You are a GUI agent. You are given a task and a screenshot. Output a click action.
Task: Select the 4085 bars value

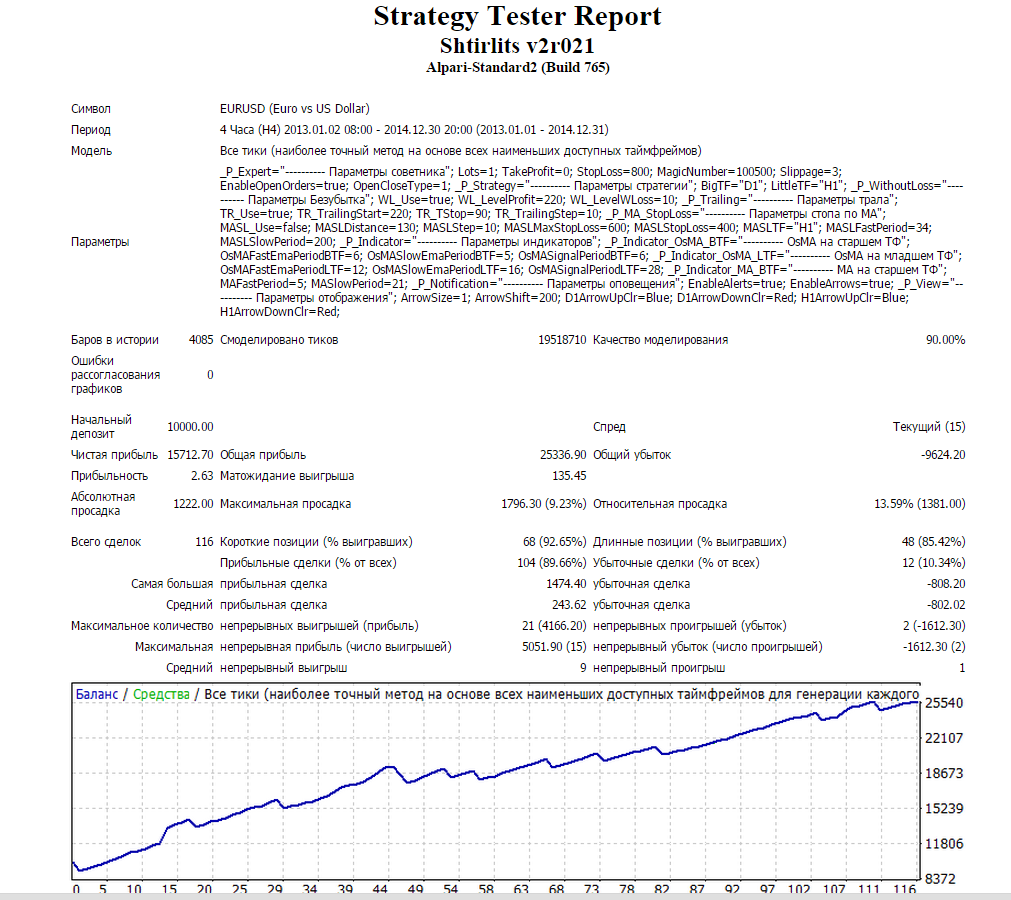click(x=201, y=340)
